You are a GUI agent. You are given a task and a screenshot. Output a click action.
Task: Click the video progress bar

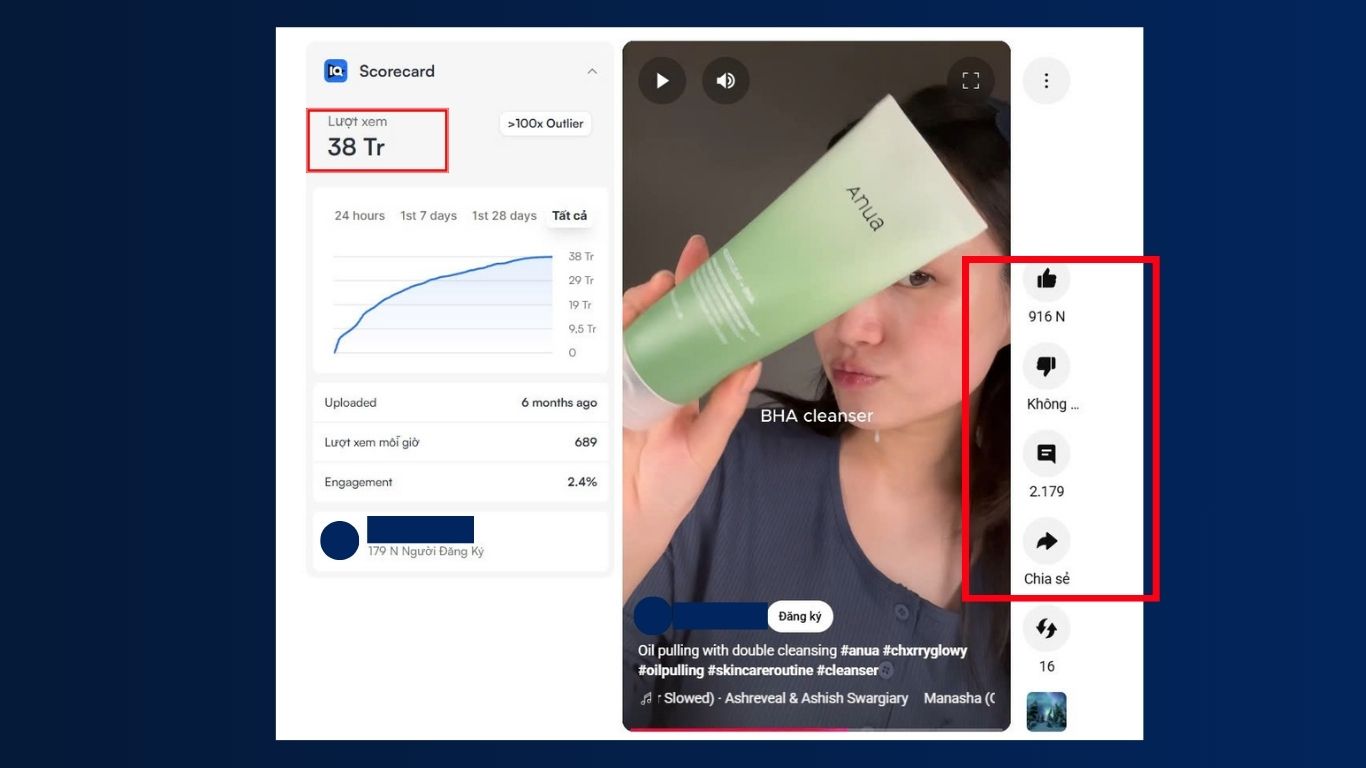[816, 729]
